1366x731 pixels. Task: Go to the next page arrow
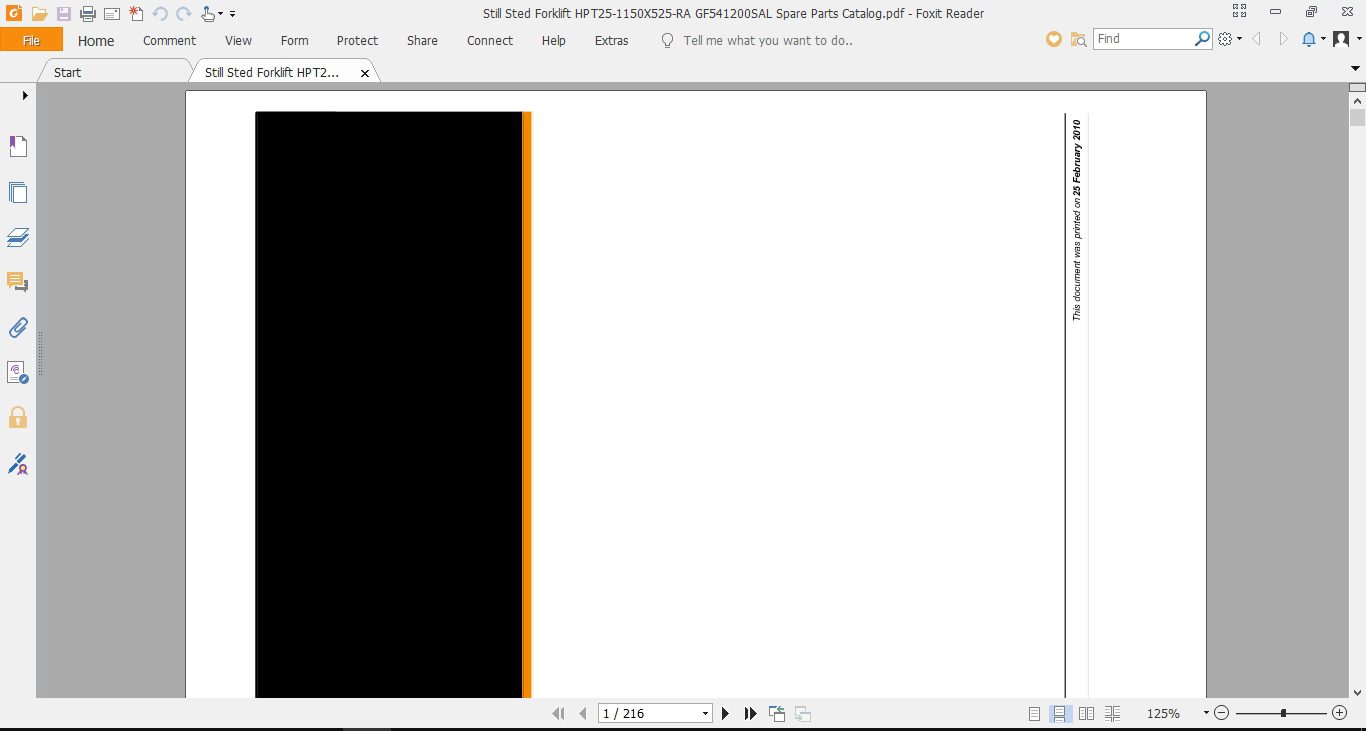(726, 713)
